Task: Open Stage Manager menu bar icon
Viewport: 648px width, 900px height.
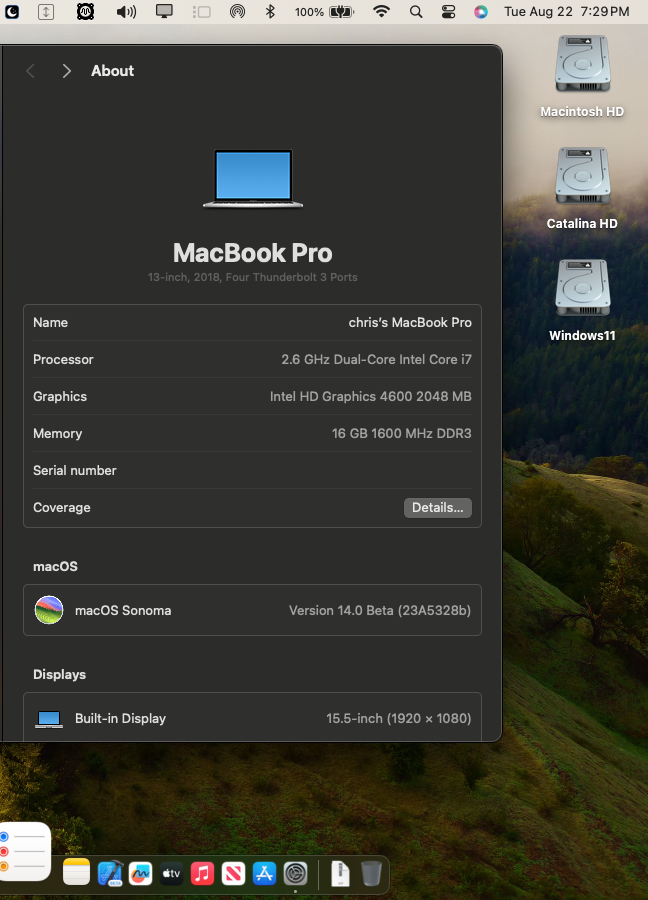Action: coord(201,11)
